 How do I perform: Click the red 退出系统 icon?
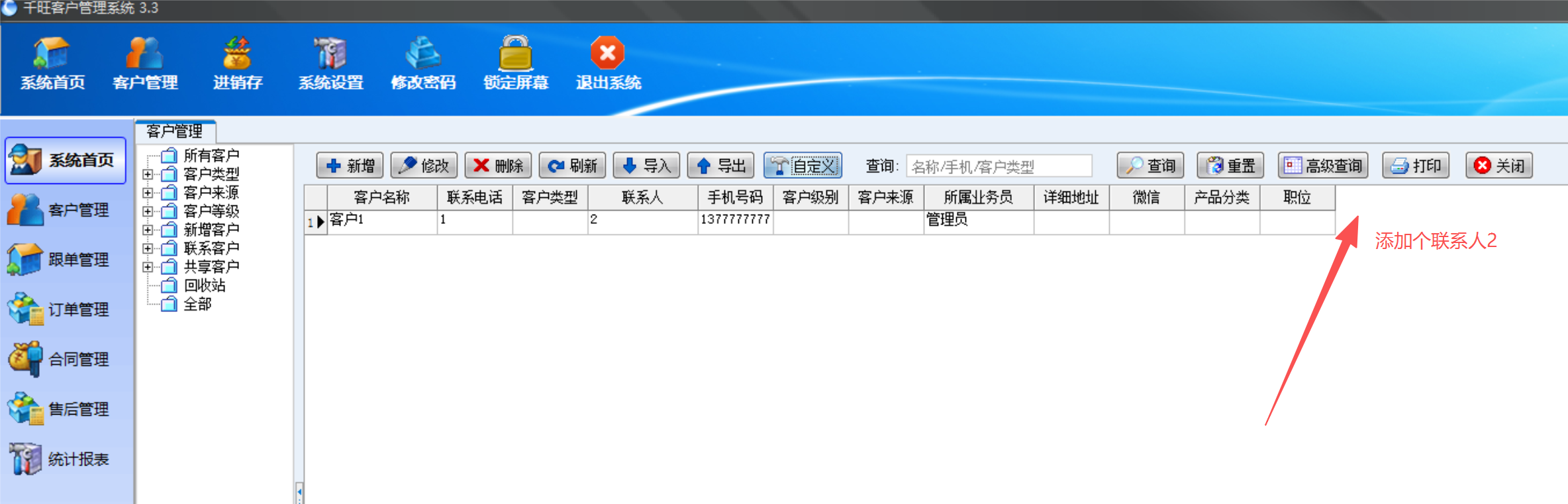(607, 54)
